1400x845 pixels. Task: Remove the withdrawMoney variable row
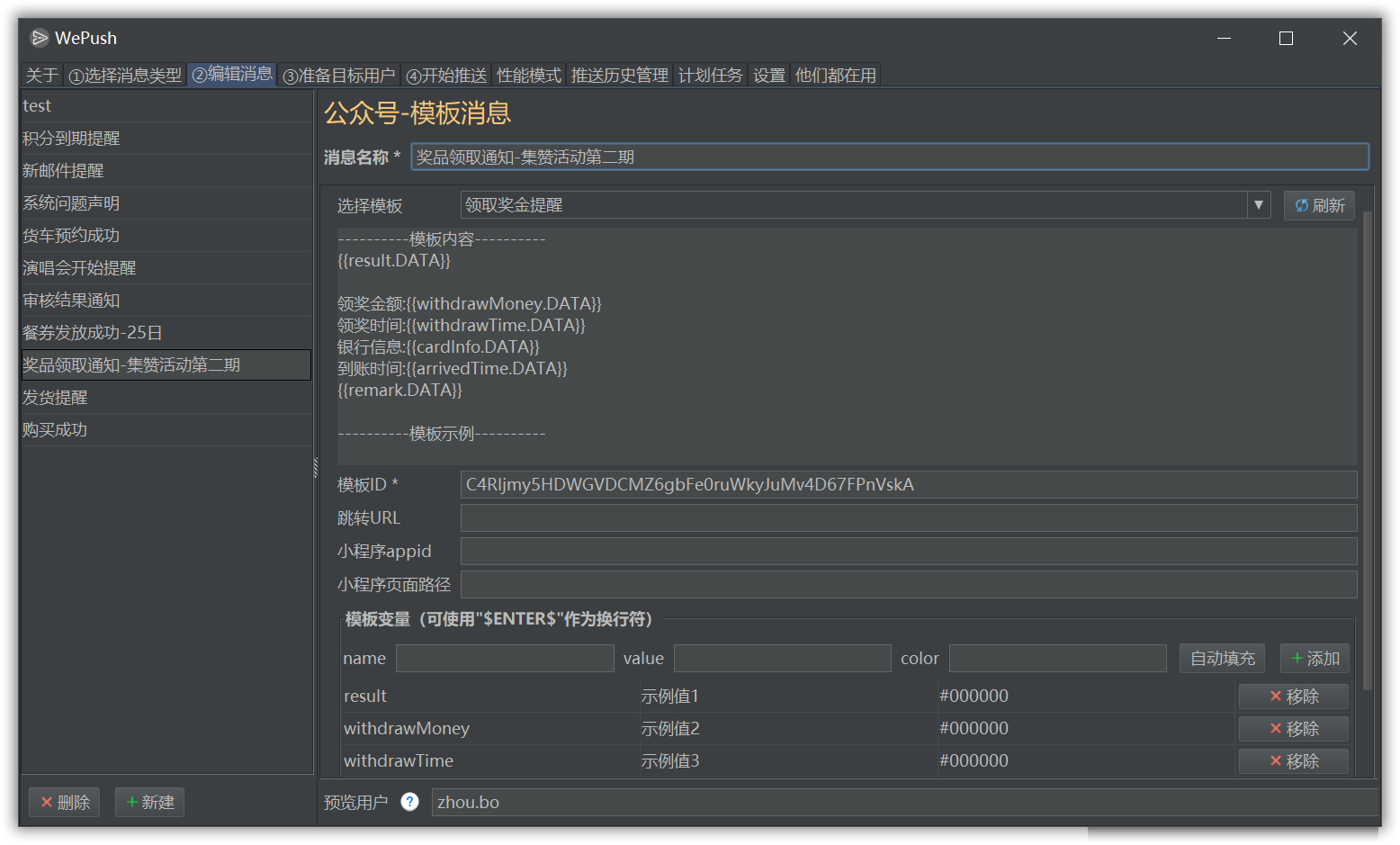pos(1293,729)
